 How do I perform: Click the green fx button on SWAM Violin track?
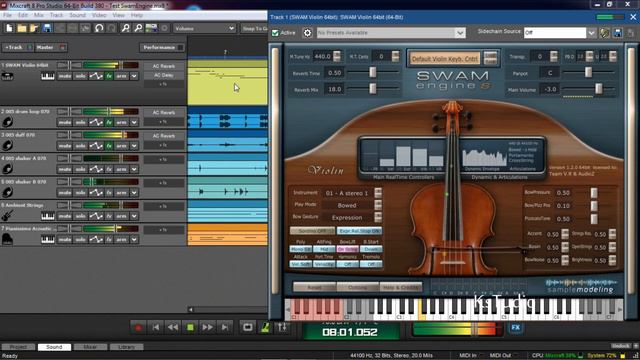(109, 76)
